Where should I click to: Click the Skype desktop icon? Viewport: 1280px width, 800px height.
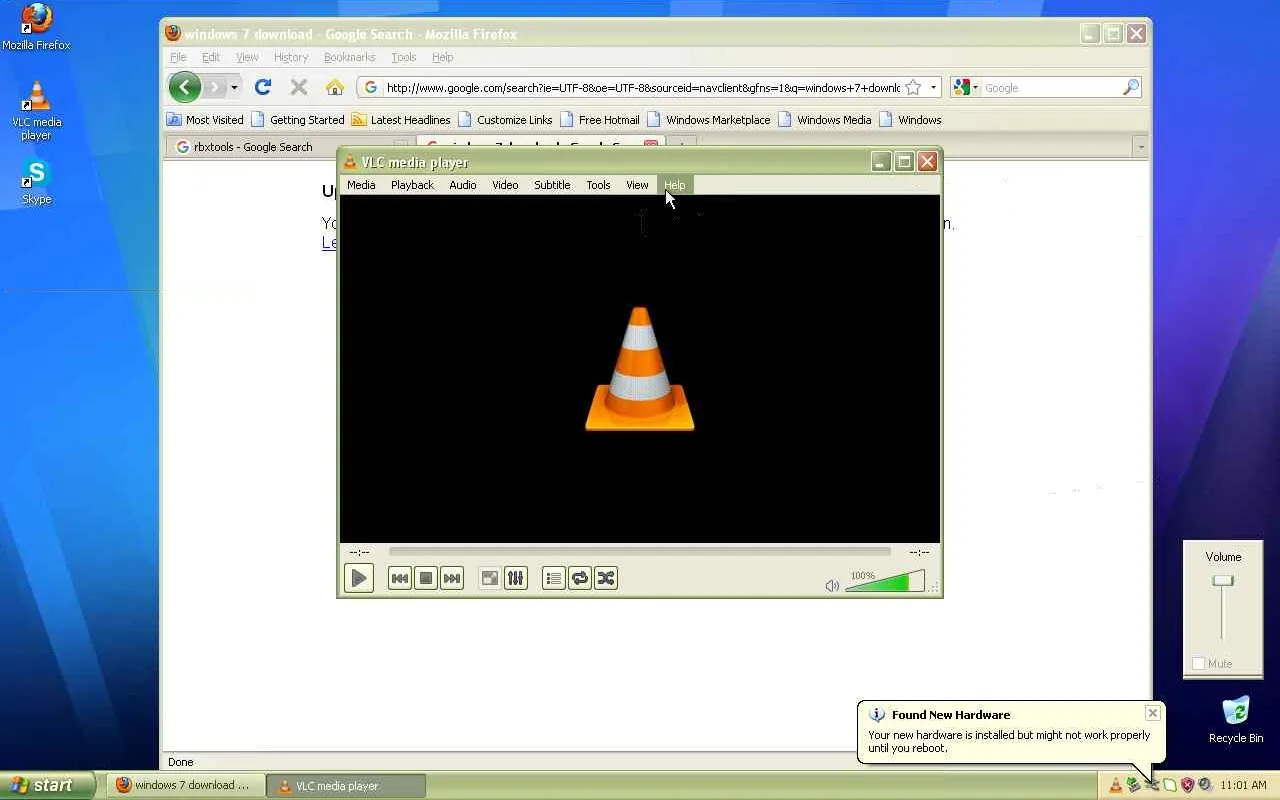(x=36, y=183)
